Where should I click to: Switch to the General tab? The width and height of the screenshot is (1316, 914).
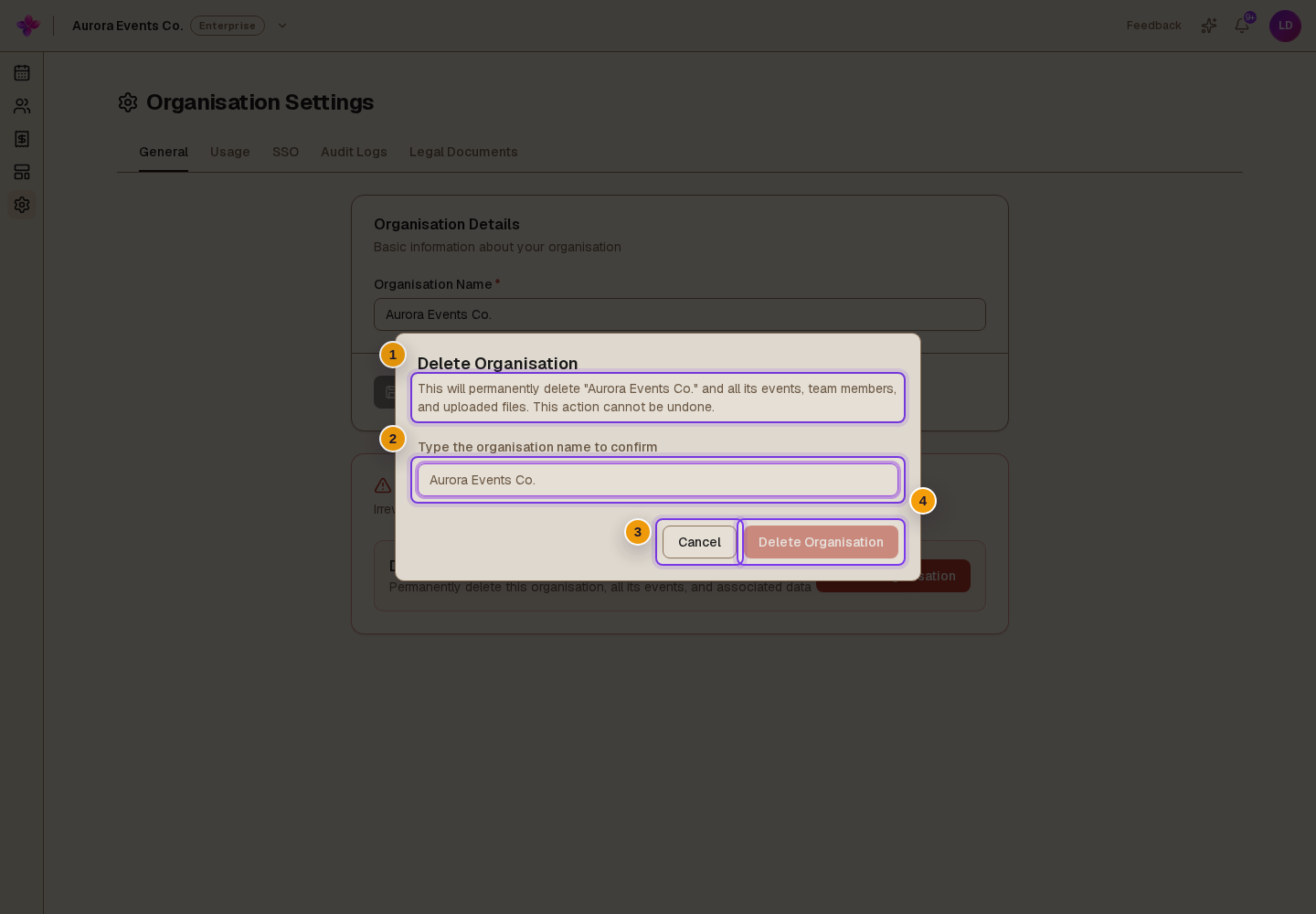(164, 152)
